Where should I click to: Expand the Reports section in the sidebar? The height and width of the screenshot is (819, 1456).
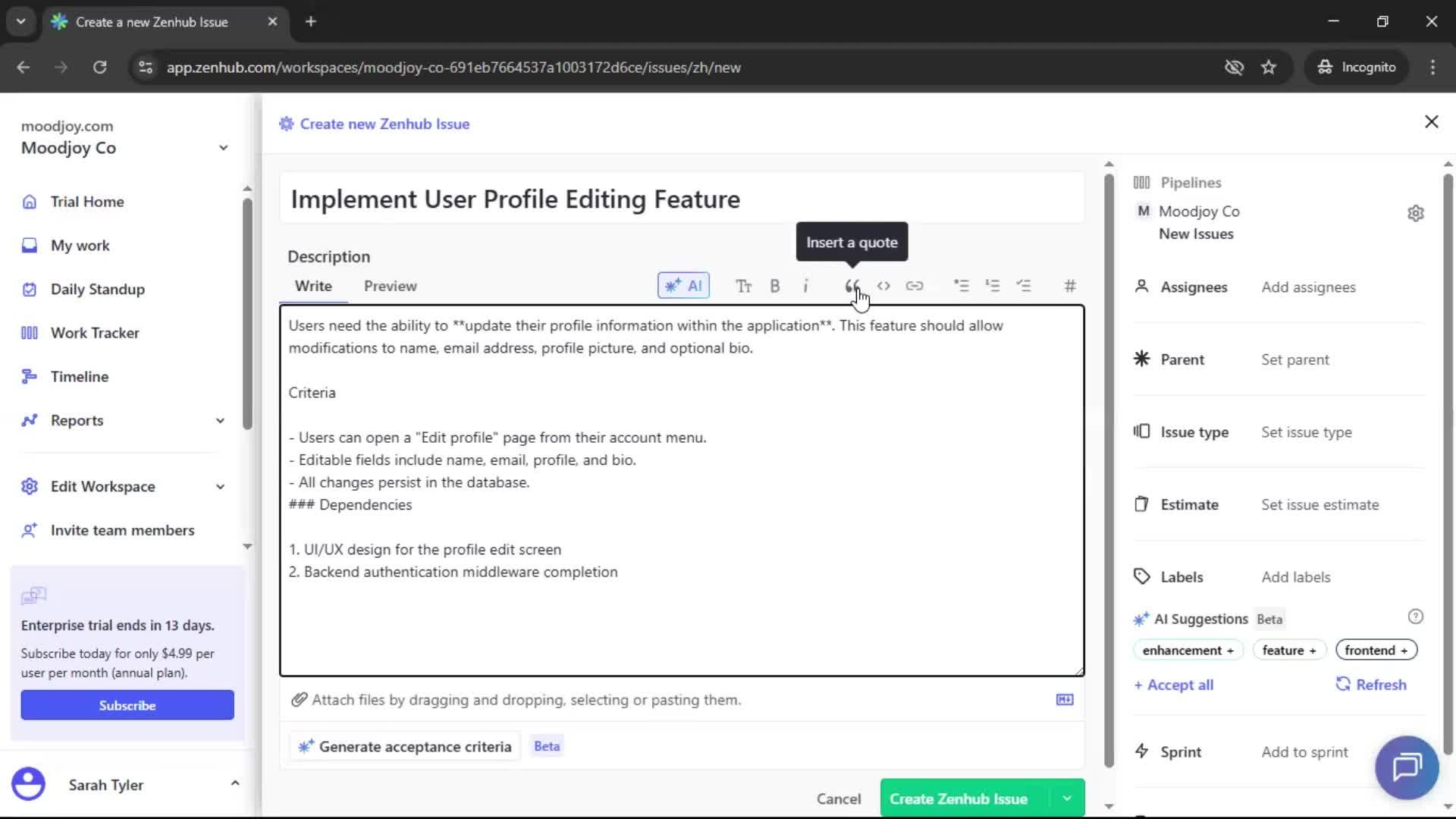[219, 420]
